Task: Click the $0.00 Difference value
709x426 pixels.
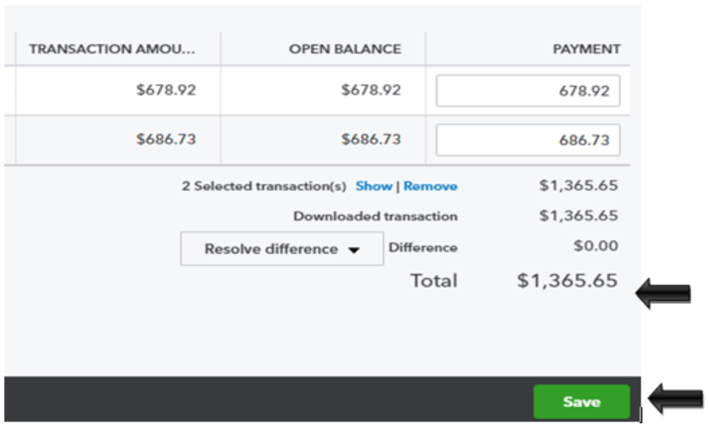Action: pyautogui.click(x=596, y=246)
